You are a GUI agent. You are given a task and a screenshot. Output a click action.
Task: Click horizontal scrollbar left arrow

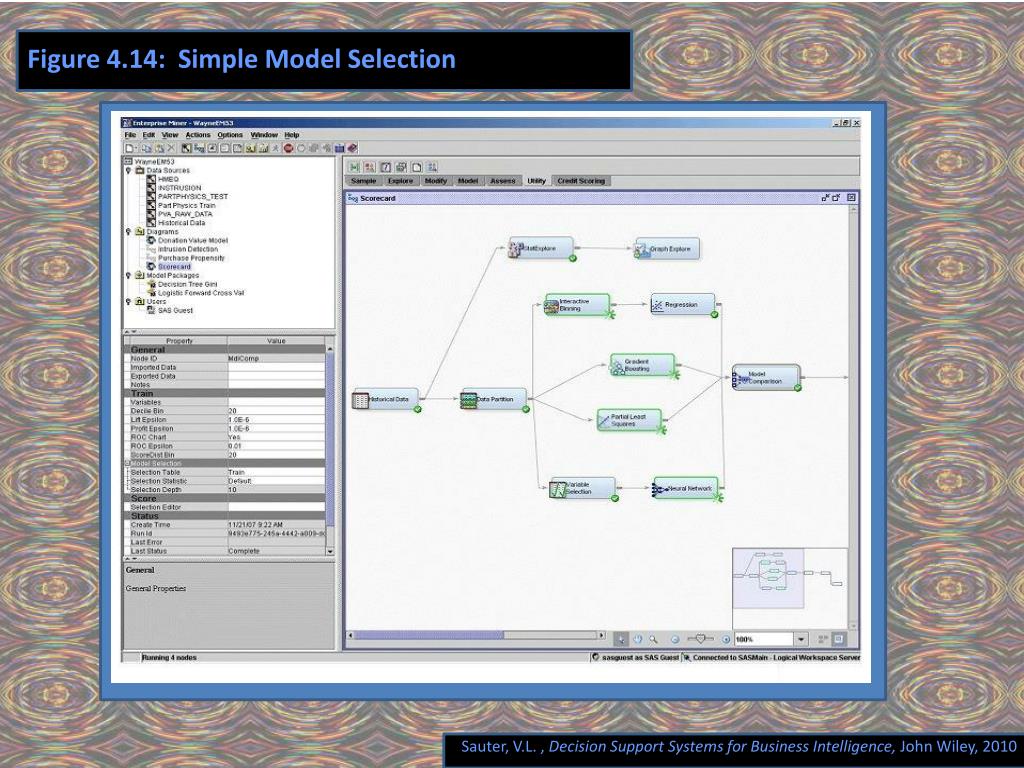[x=350, y=635]
